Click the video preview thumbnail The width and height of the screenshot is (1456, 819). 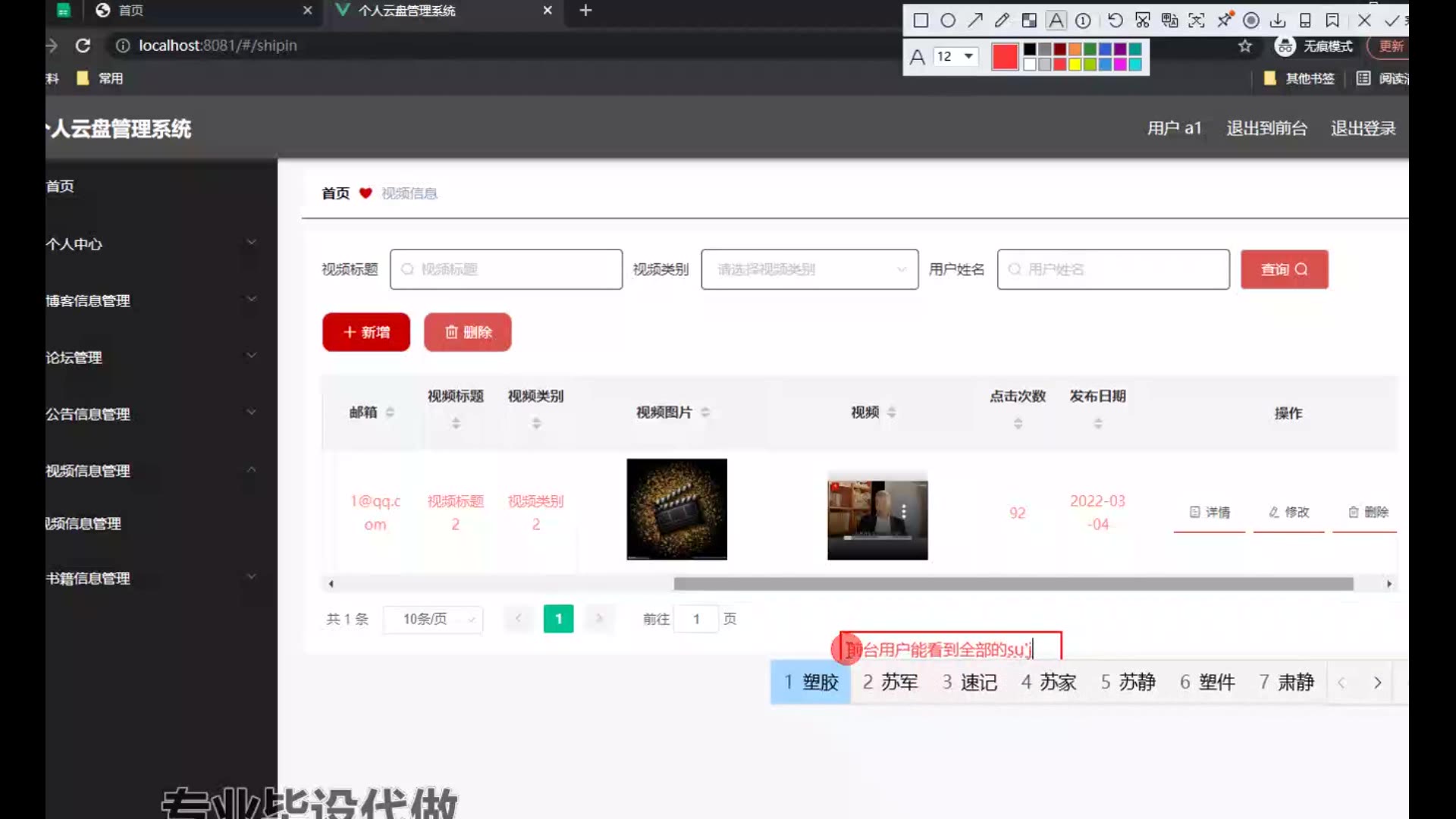(877, 516)
